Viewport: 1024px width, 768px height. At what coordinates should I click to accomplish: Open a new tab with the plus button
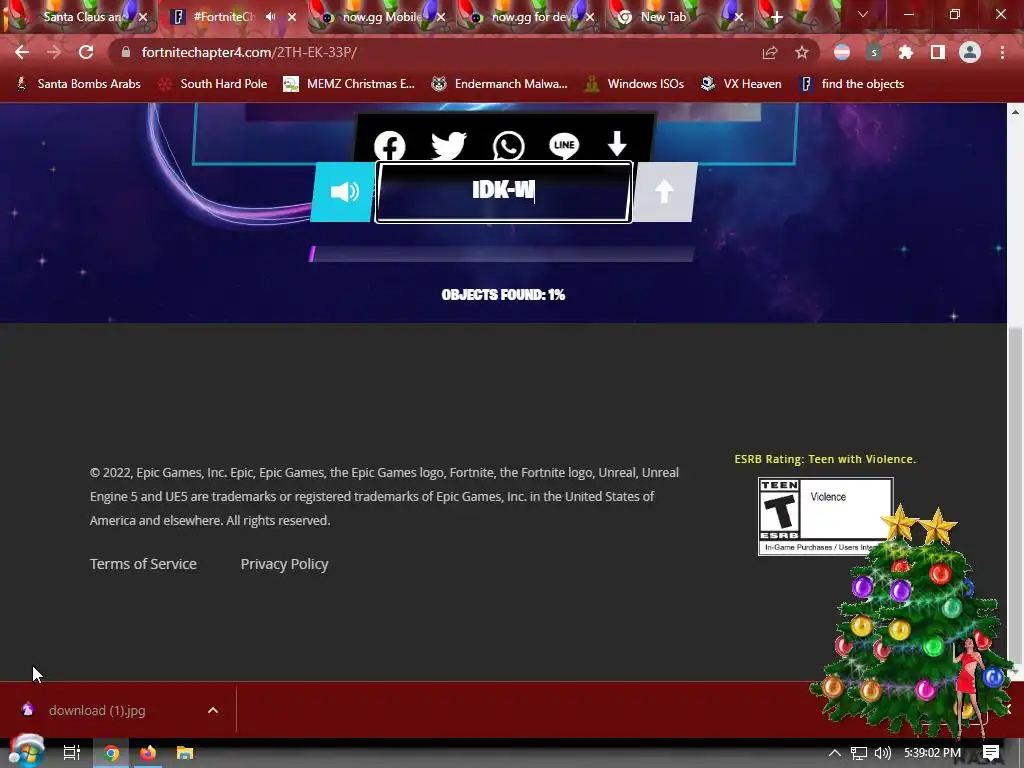tap(776, 18)
